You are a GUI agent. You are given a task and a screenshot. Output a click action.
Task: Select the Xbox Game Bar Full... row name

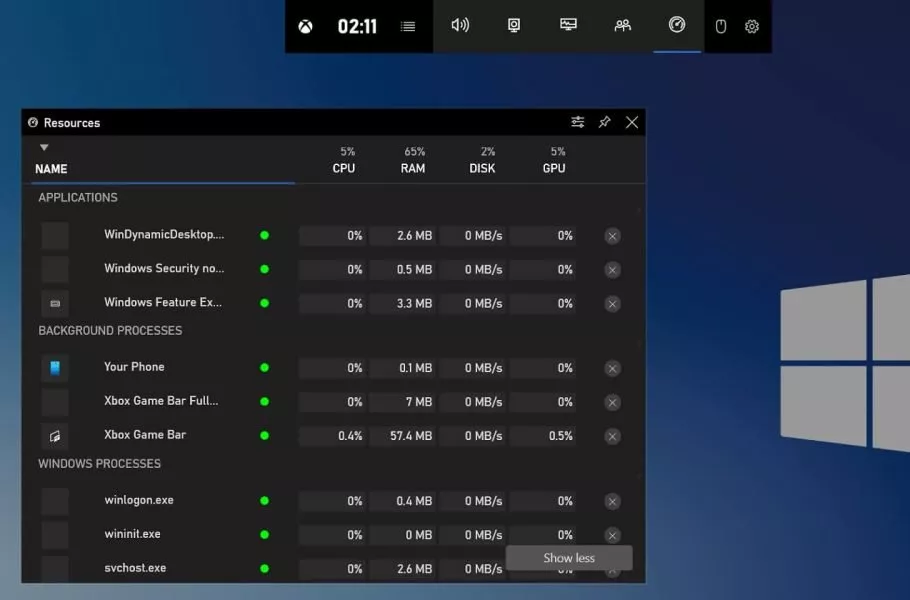(x=161, y=400)
